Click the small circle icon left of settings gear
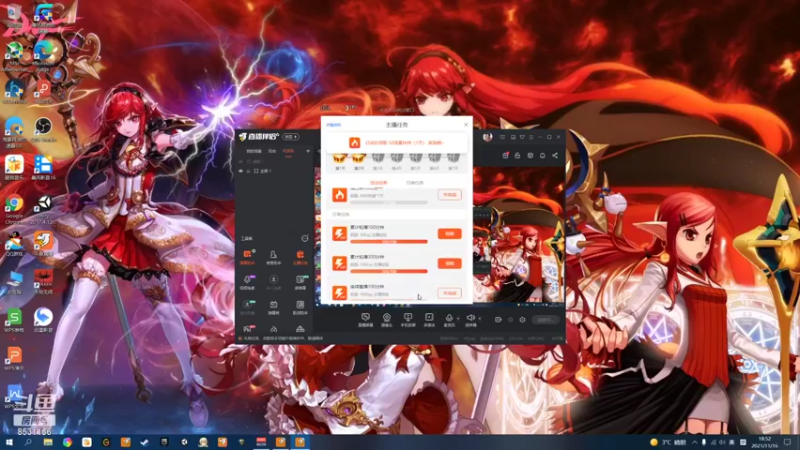The width and height of the screenshot is (800, 450). [x=510, y=320]
